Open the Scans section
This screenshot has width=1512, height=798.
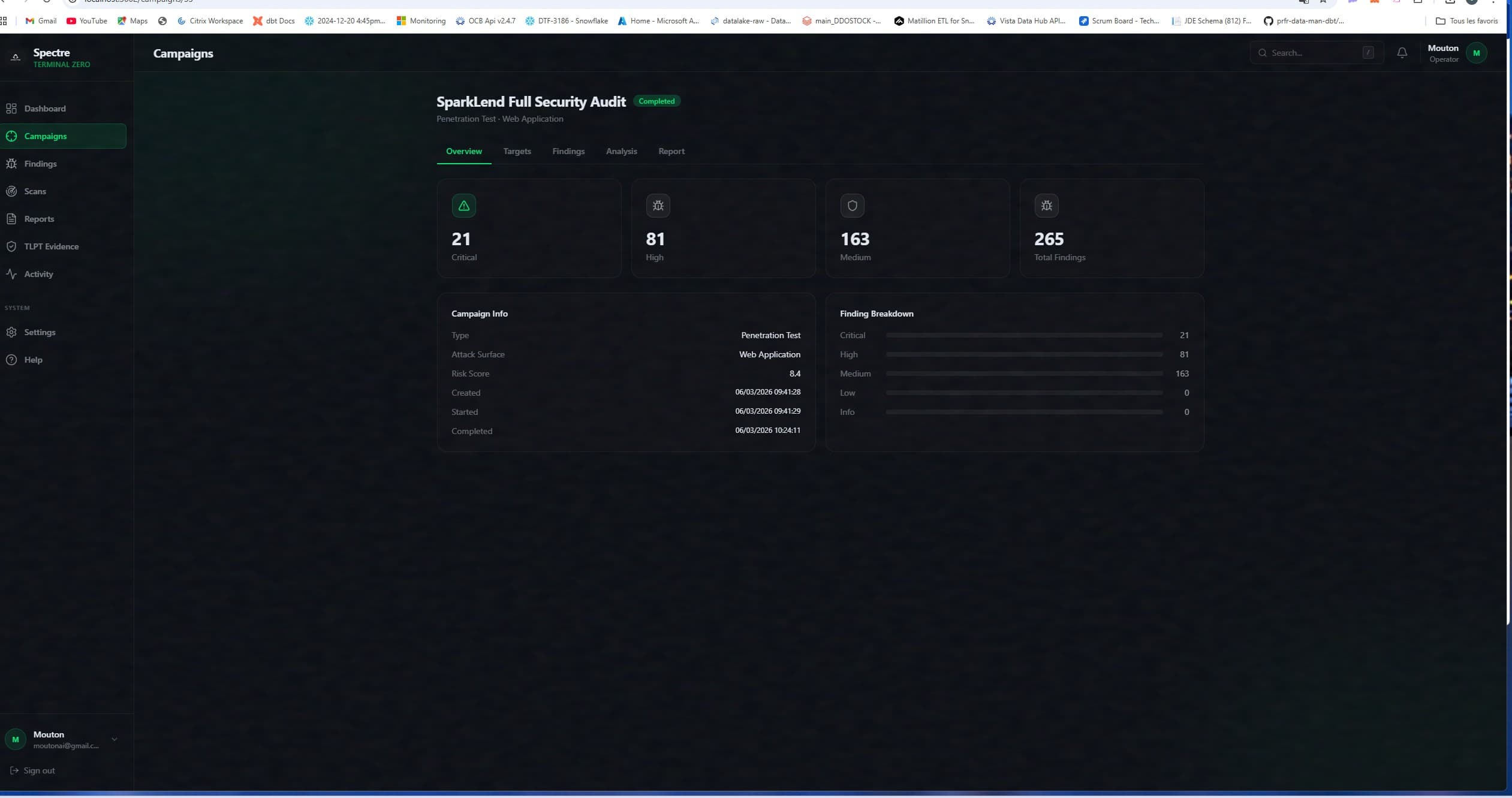34,191
